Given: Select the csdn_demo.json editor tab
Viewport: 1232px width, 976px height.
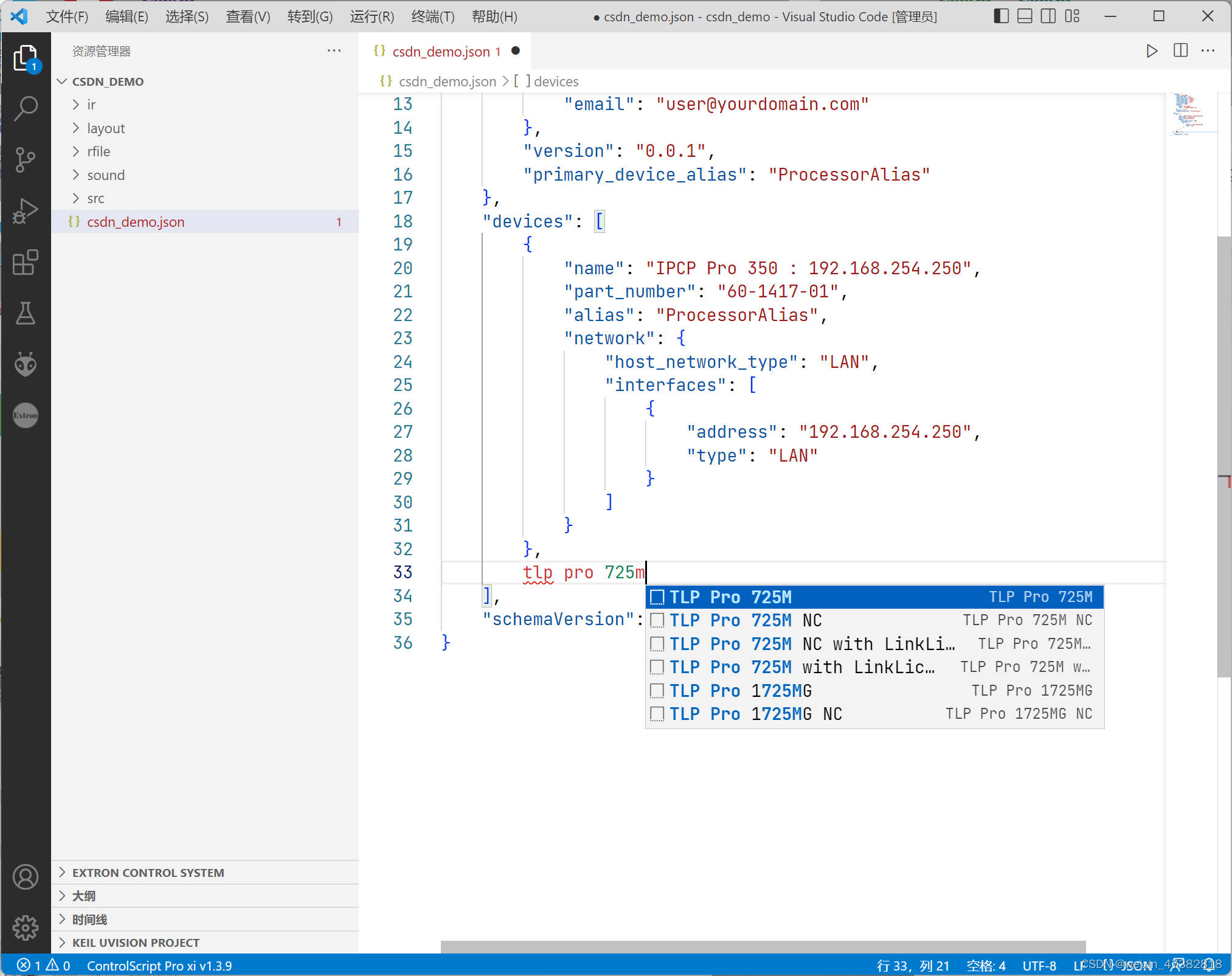Looking at the screenshot, I should click(441, 52).
